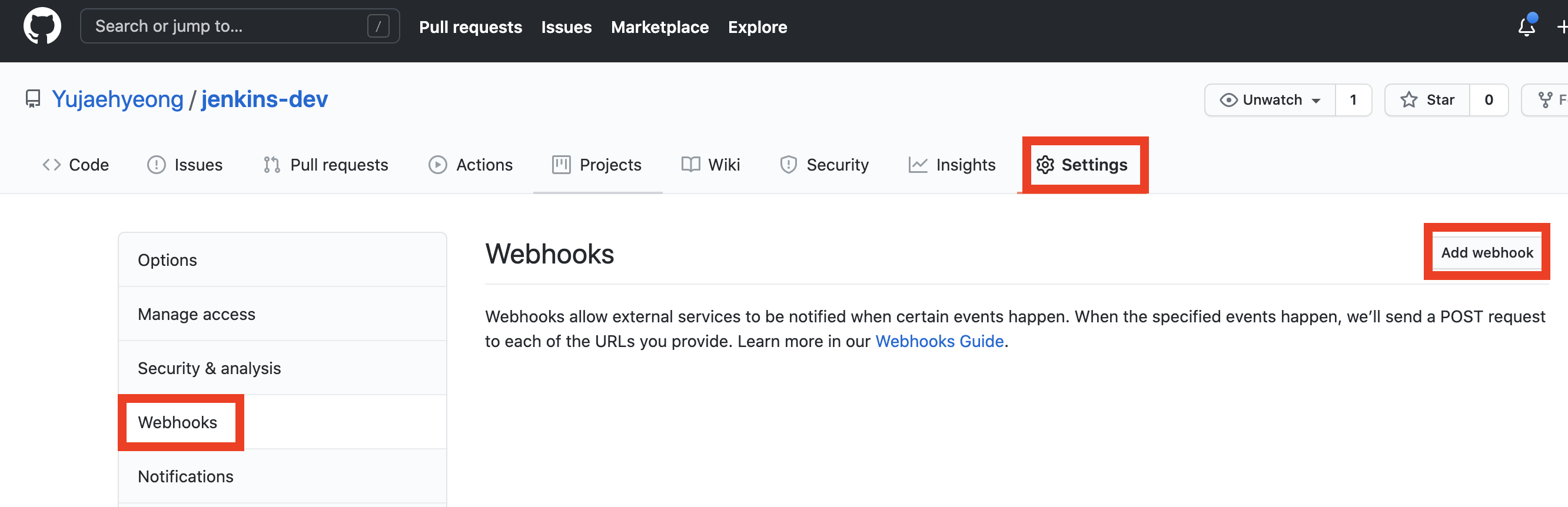Open the Wiki tab
Viewport: 1568px width, 507px height.
click(710, 165)
